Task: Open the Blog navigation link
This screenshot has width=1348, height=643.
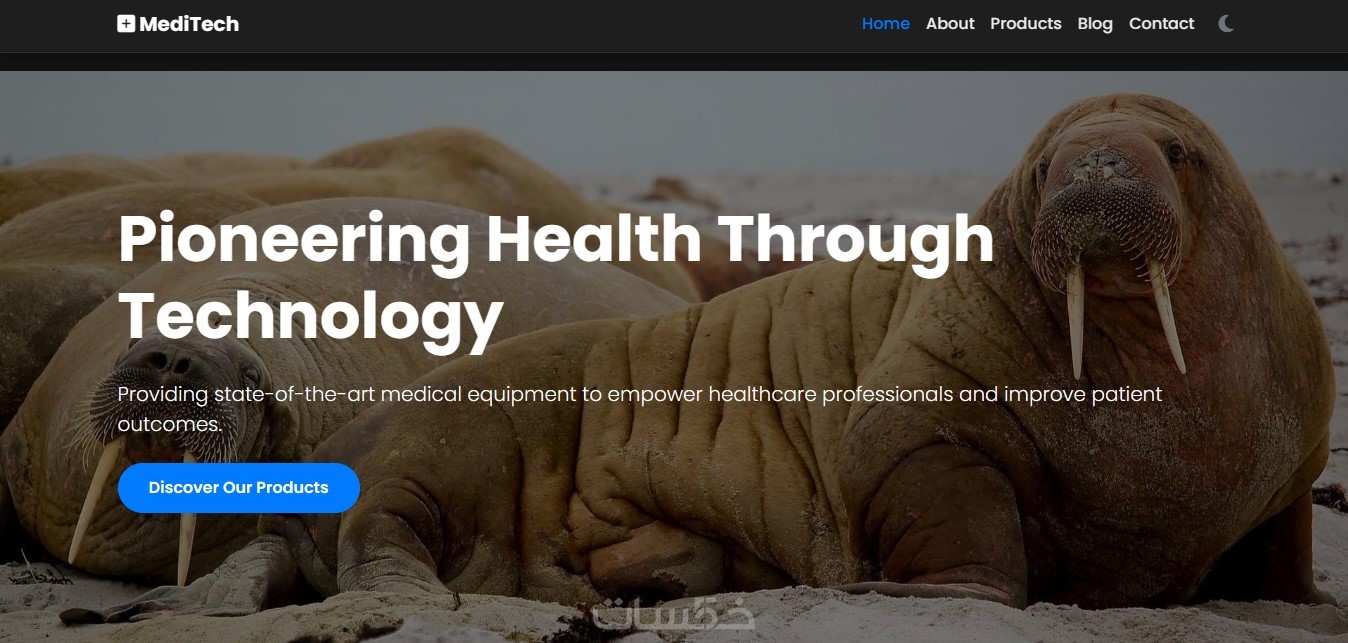Action: [1095, 24]
